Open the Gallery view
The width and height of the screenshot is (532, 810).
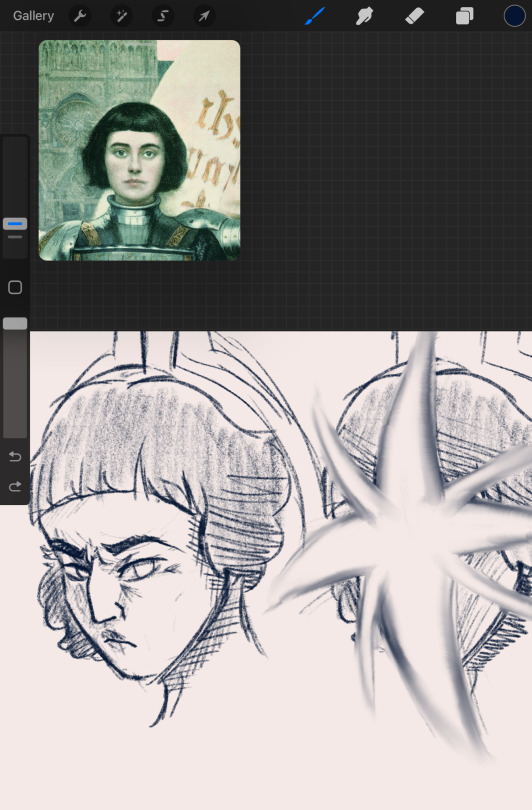coord(33,16)
